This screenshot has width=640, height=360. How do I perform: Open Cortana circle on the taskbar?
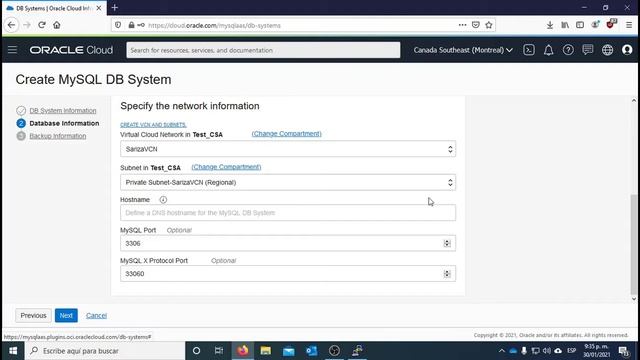click(x=196, y=351)
